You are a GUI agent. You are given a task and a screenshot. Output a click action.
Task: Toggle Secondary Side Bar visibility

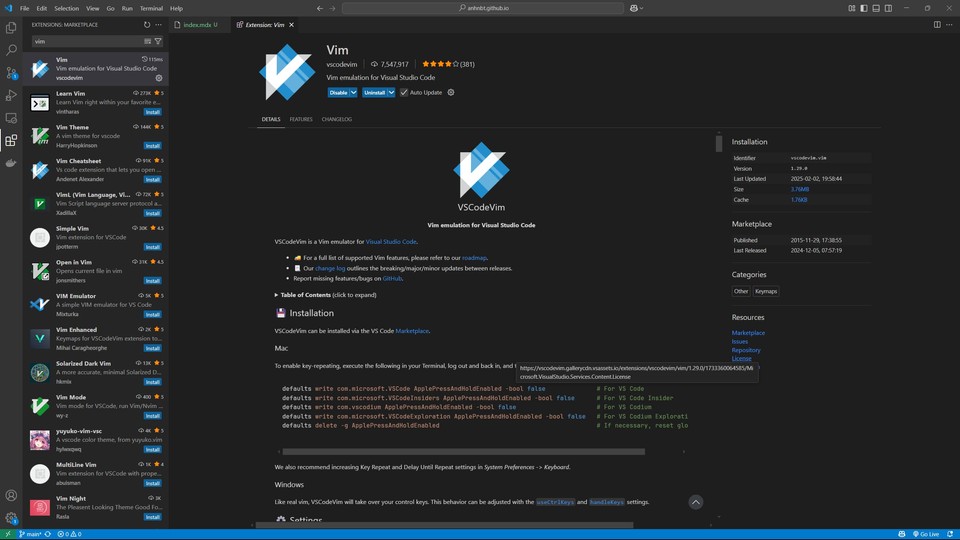pyautogui.click(x=888, y=9)
